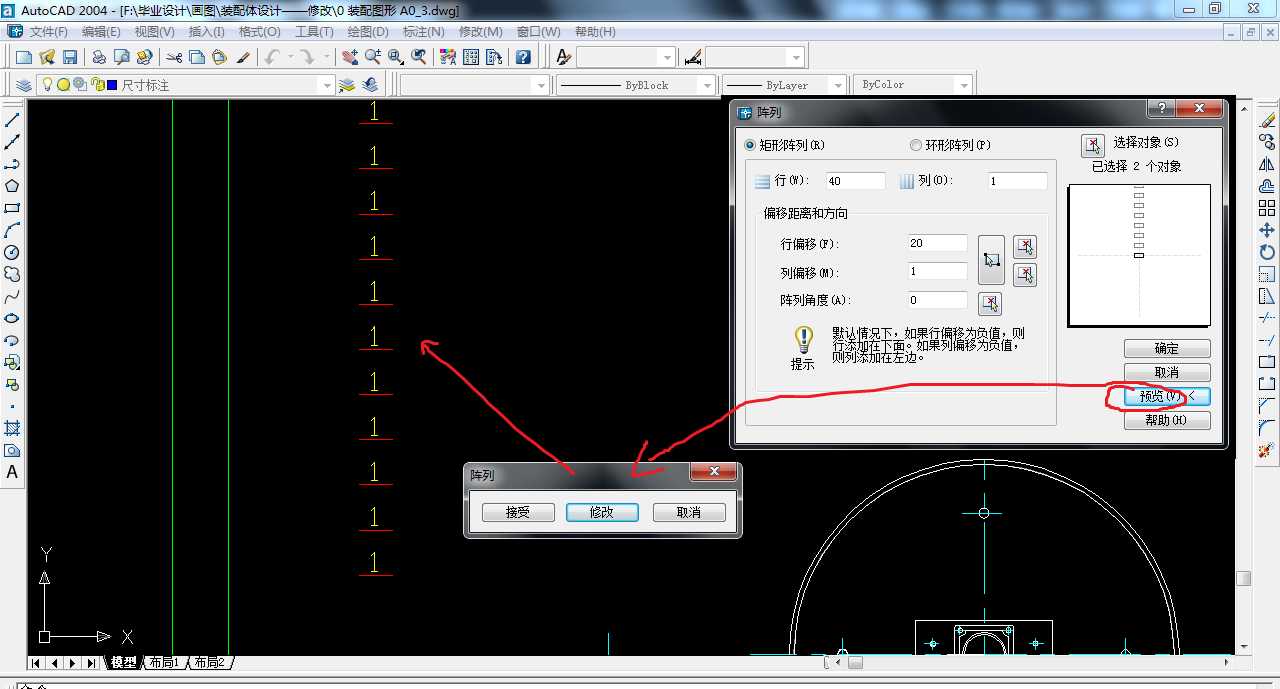Click the Mirror modify tool
Screen dimensions: 1280x689
coord(1267,164)
